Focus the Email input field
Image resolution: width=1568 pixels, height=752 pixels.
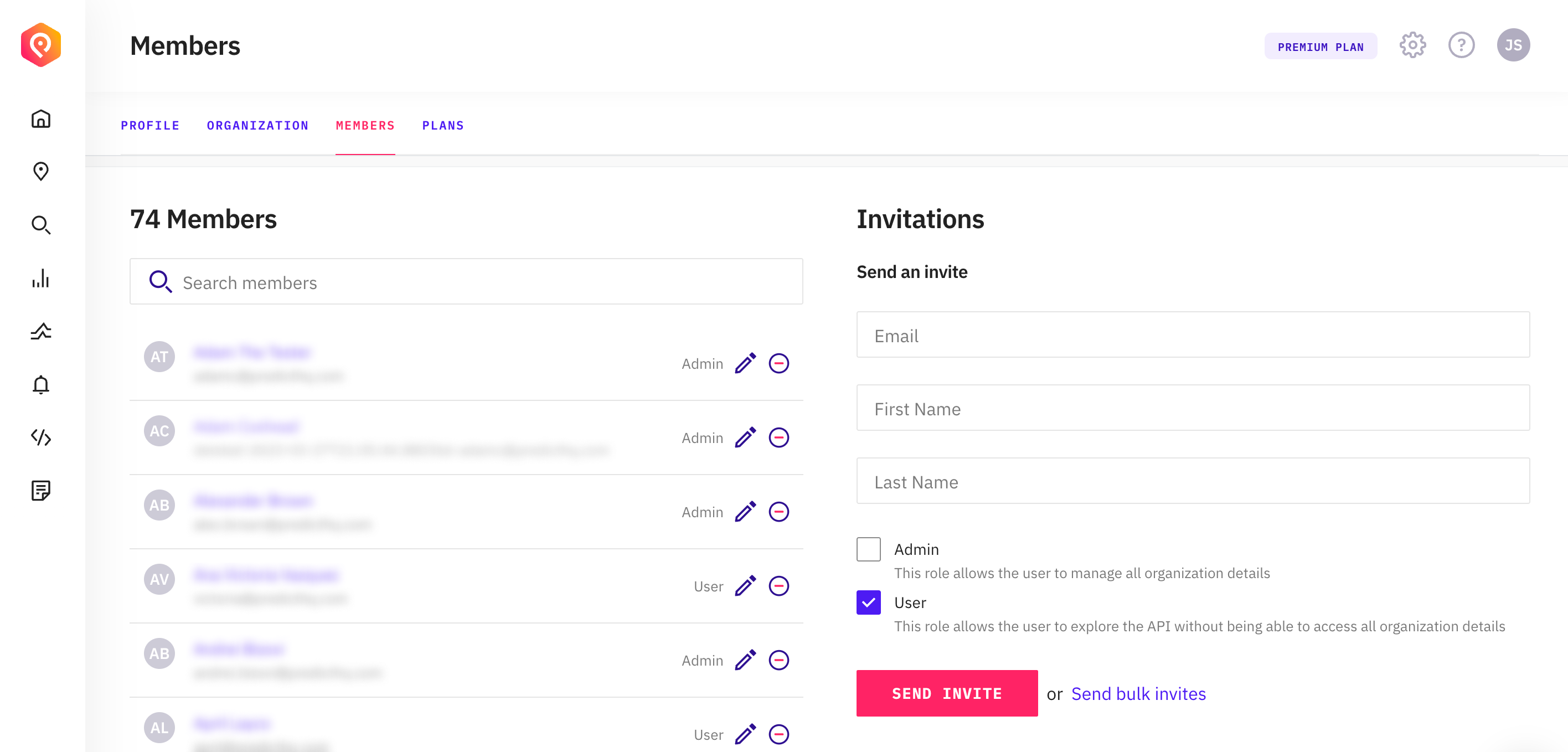[x=1193, y=335]
